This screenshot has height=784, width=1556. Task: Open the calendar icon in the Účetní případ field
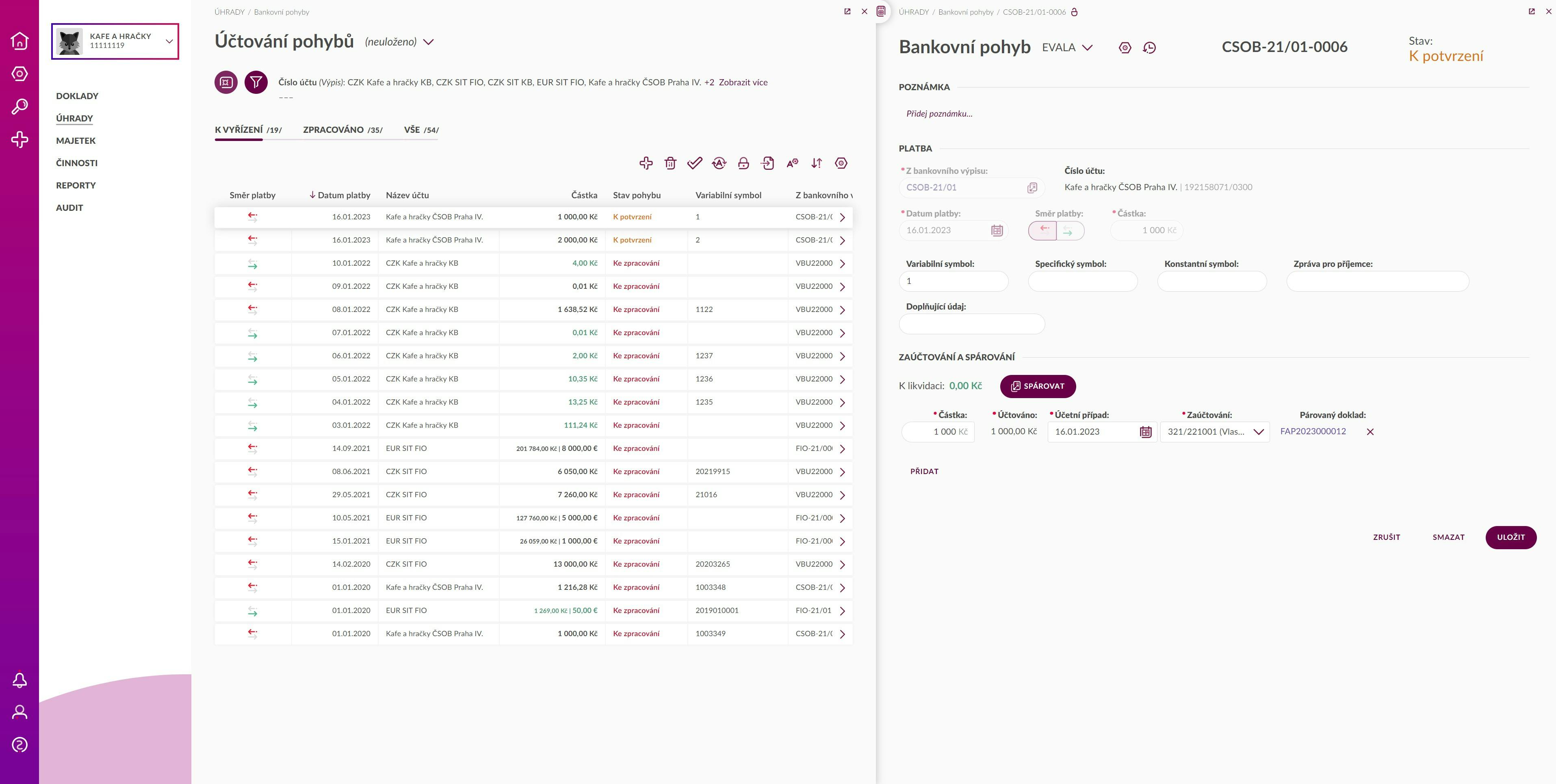point(1145,432)
